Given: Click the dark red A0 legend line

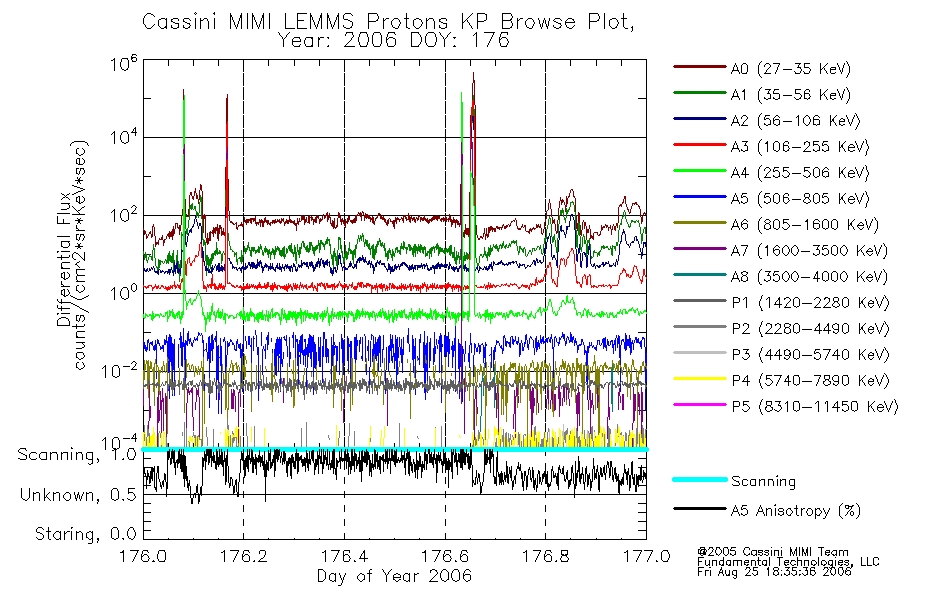Looking at the screenshot, I should click(700, 67).
